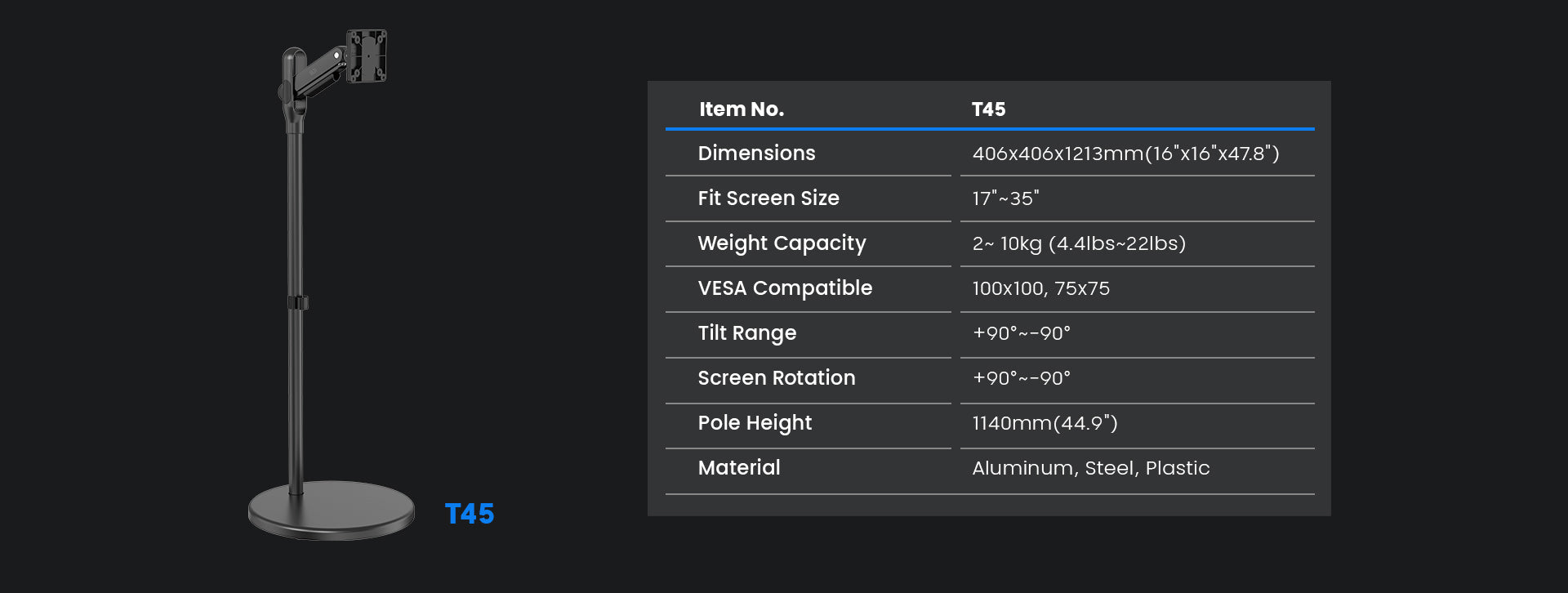Select the Dimensions row label

coord(756,154)
